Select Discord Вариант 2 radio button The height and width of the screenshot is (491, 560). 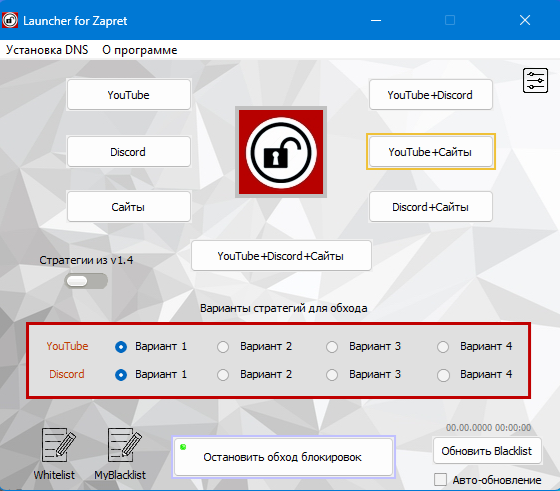pyautogui.click(x=223, y=375)
